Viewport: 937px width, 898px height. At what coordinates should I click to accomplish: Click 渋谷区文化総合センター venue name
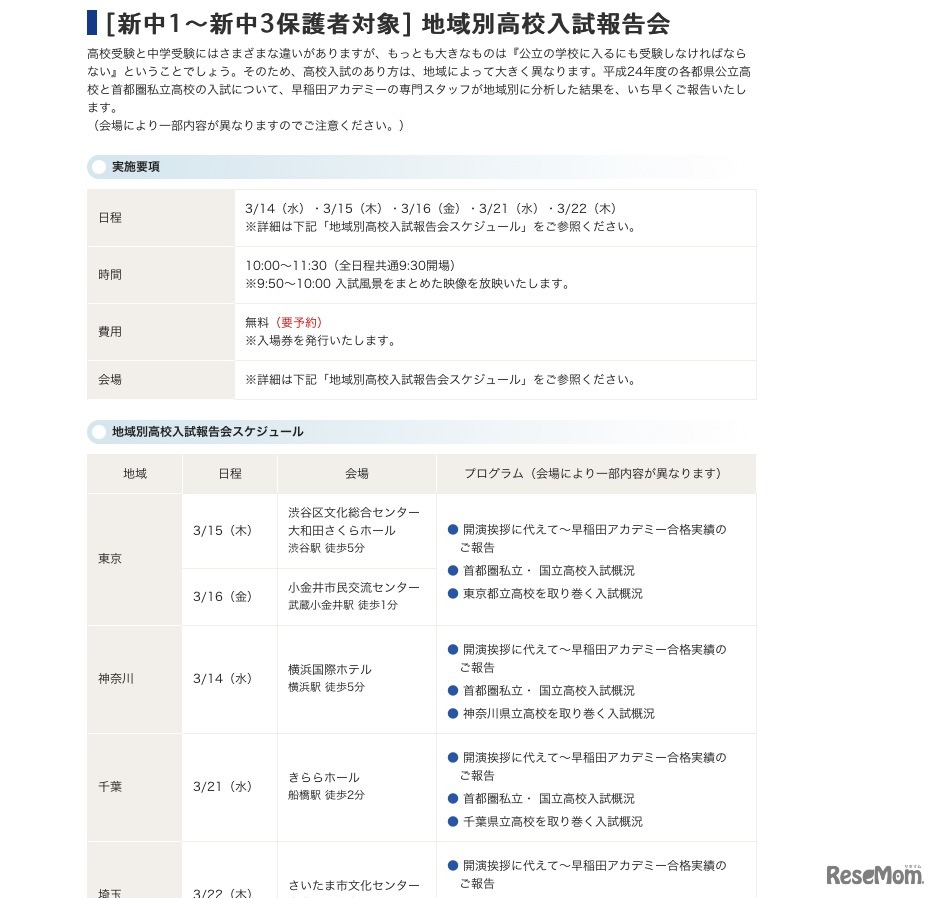coord(354,513)
